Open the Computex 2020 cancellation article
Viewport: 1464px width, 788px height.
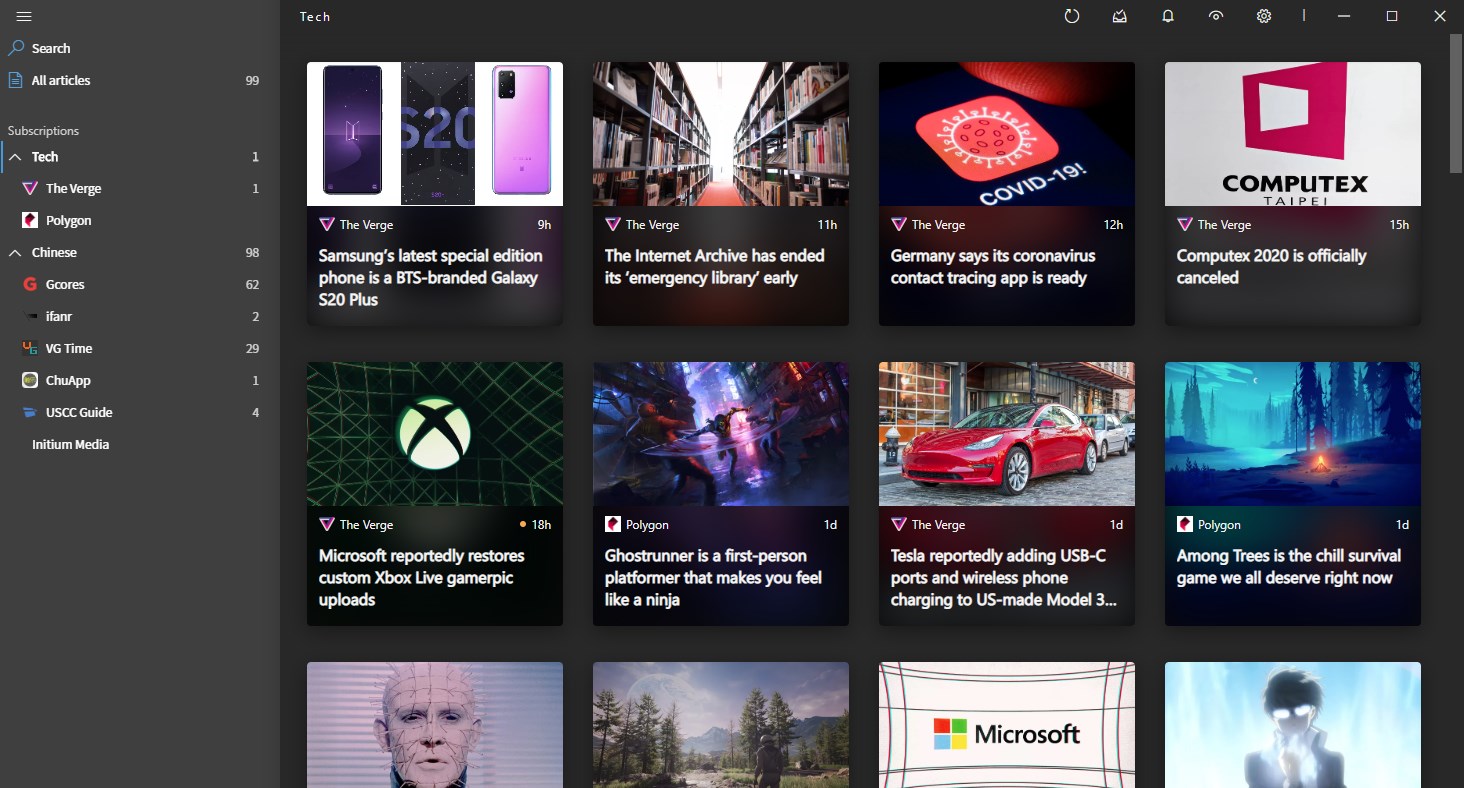pos(1292,266)
